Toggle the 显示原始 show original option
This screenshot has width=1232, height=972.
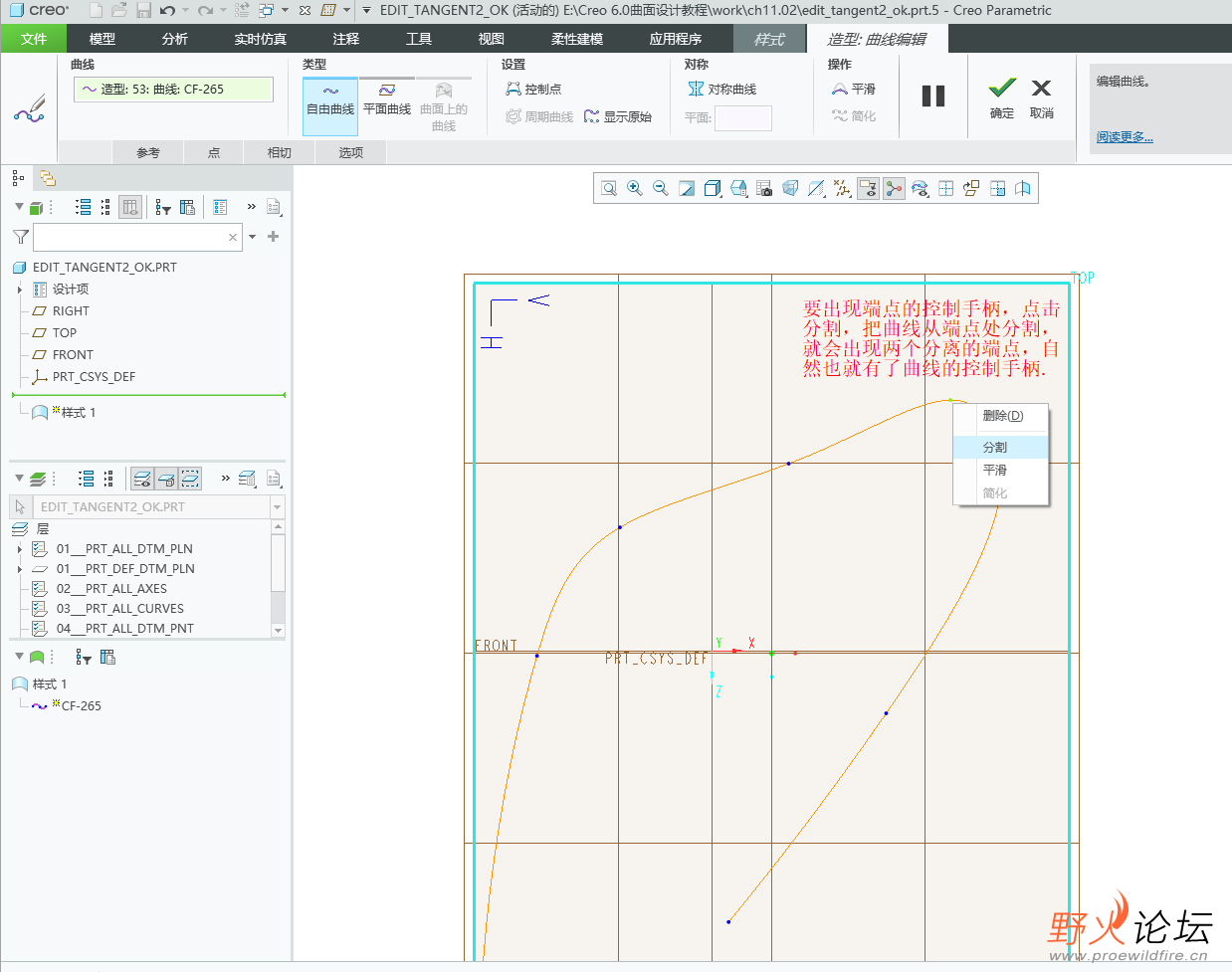617,116
